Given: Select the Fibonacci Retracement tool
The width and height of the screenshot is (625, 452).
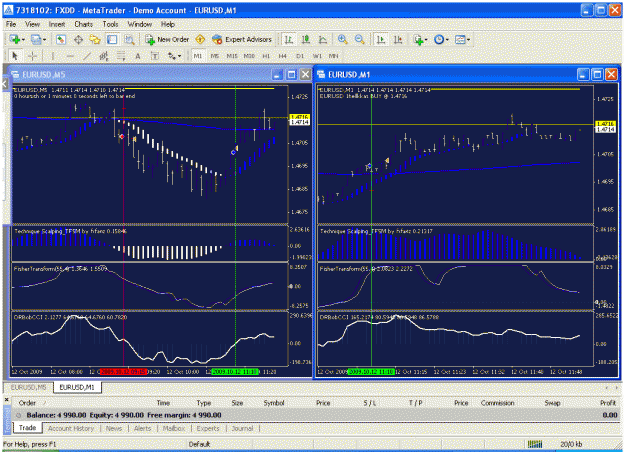Looking at the screenshot, I should point(121,56).
